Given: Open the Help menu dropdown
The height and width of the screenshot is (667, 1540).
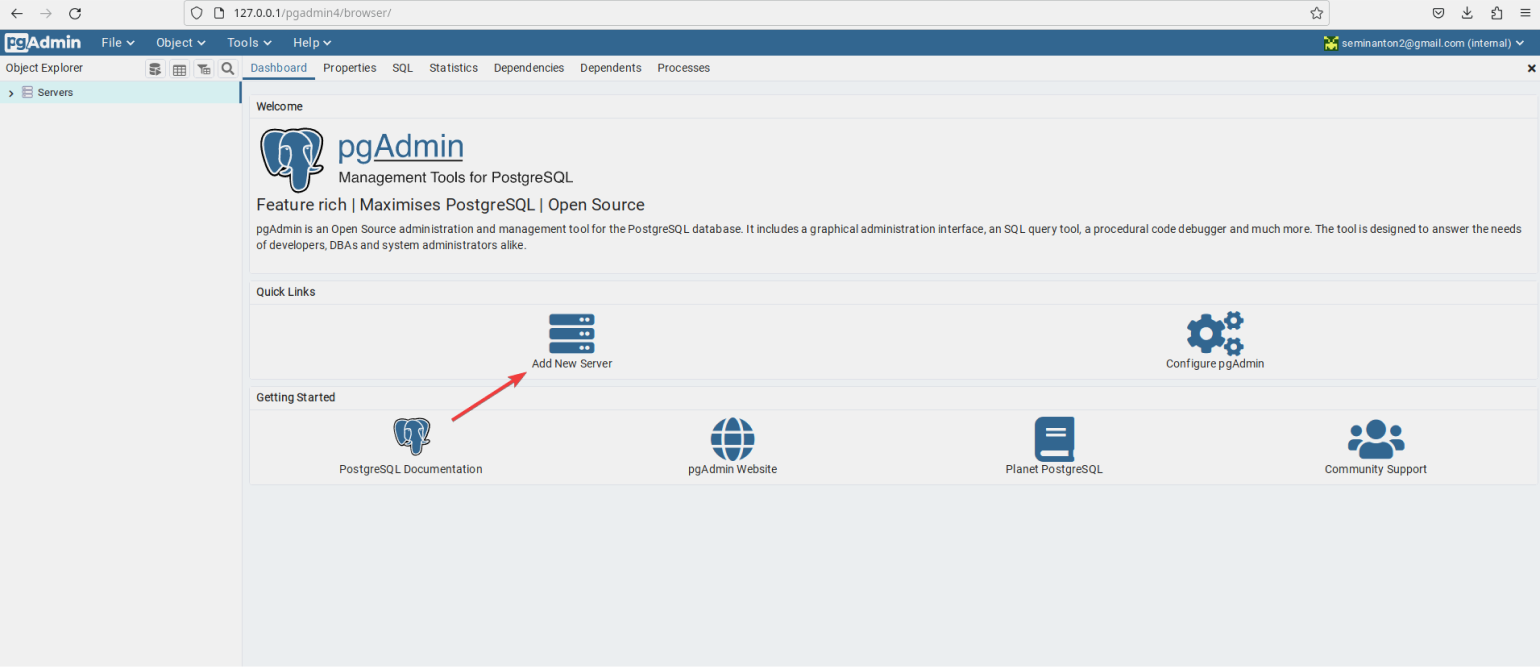Looking at the screenshot, I should coord(312,43).
